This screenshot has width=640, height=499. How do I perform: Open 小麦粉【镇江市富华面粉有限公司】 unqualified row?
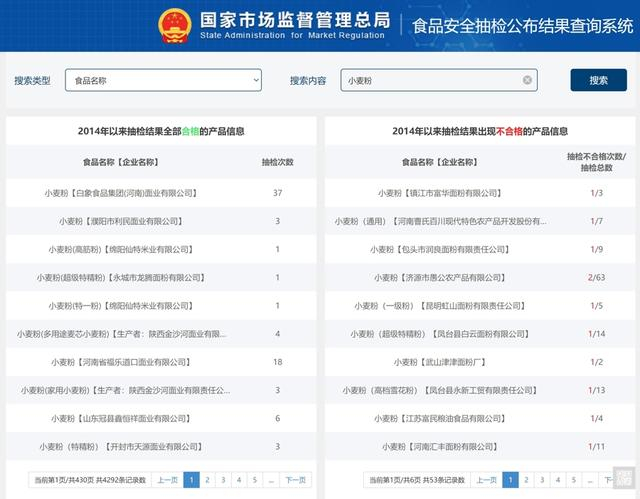coord(480,193)
